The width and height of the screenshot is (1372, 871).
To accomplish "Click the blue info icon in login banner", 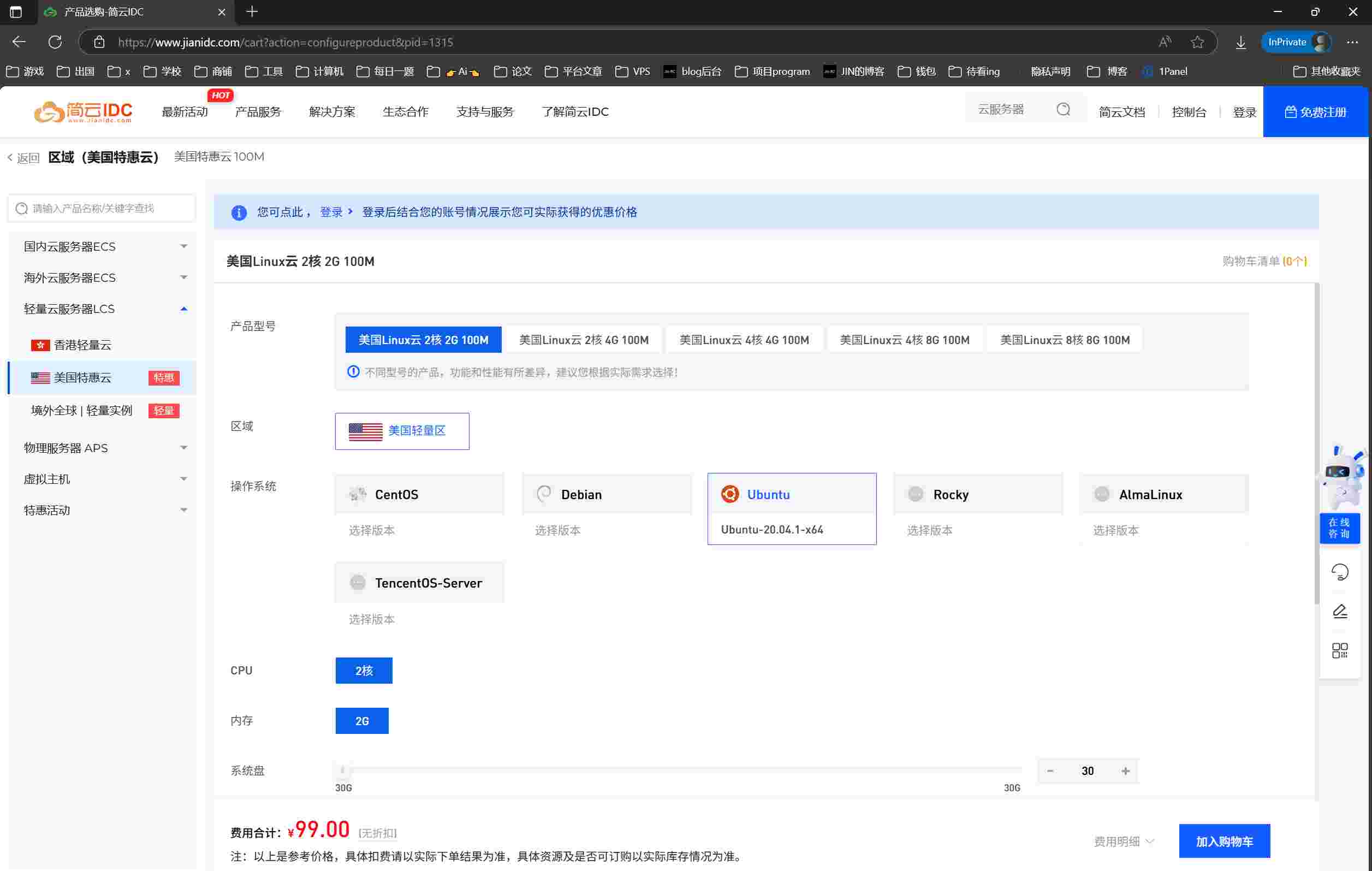I will pyautogui.click(x=239, y=212).
